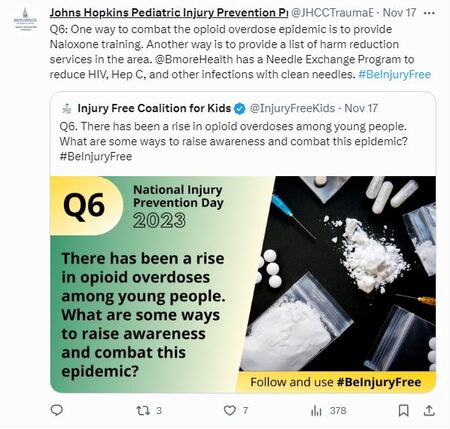Screen dimensions: 450x429
Task: Click the blue verified badge
Action: [x=240, y=108]
